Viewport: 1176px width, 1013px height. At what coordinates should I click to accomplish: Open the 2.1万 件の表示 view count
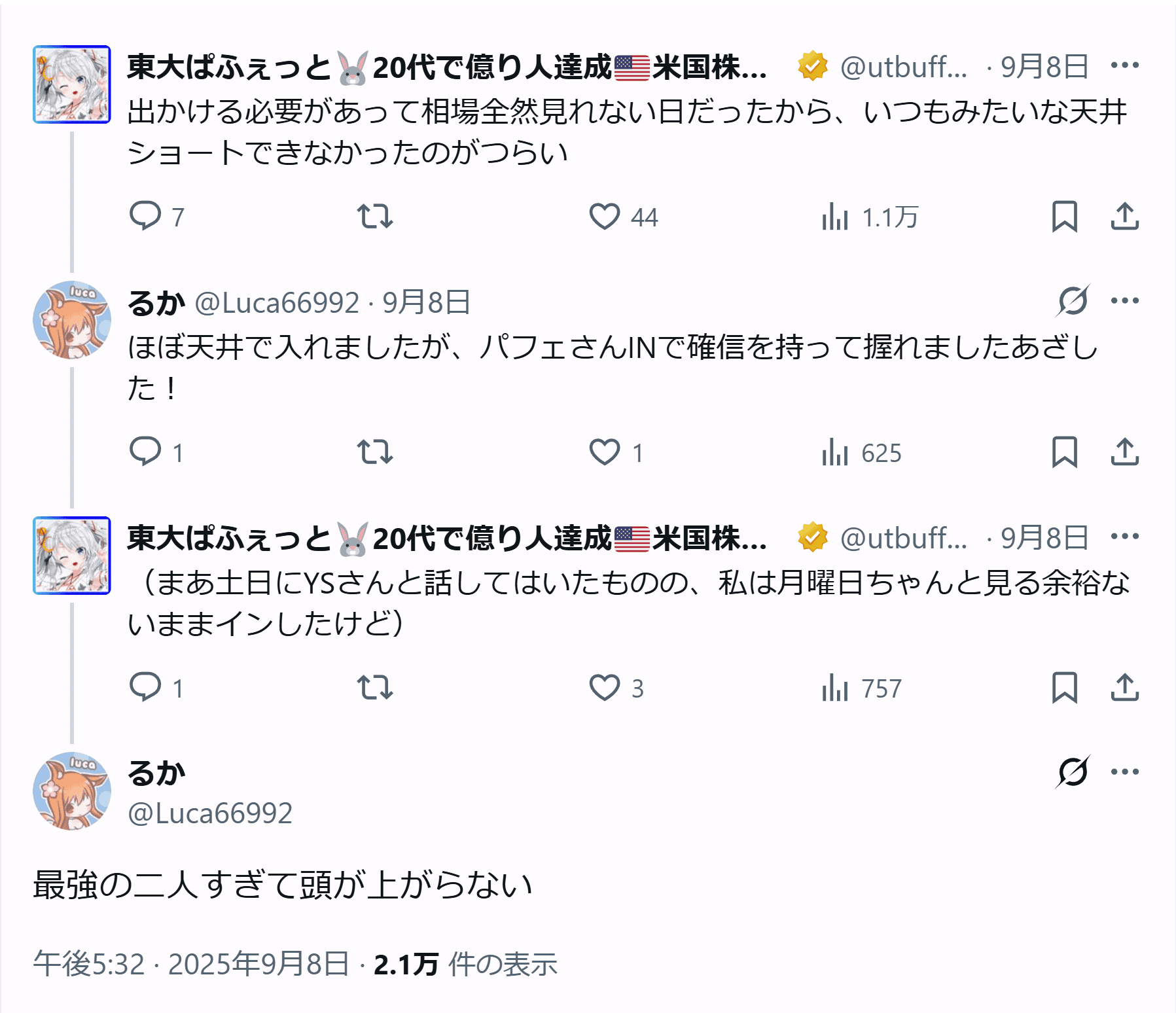(x=465, y=964)
